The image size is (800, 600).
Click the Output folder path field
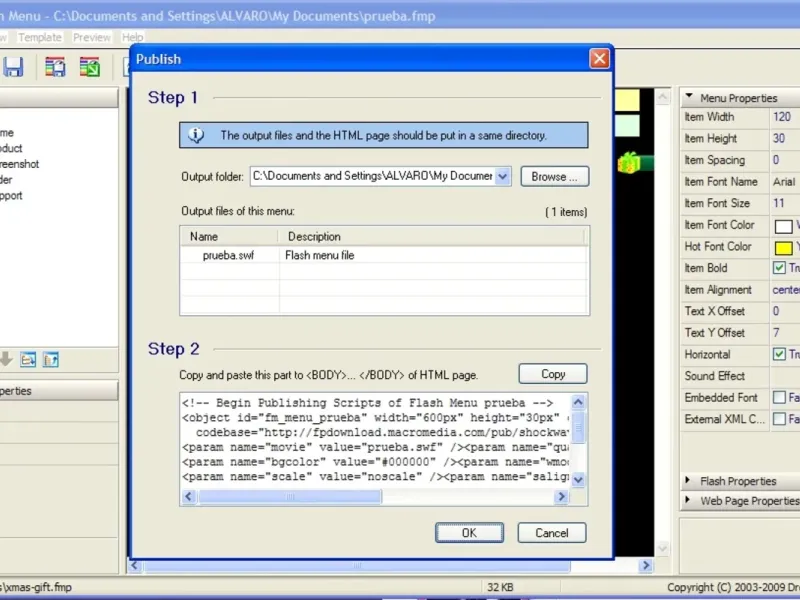372,177
